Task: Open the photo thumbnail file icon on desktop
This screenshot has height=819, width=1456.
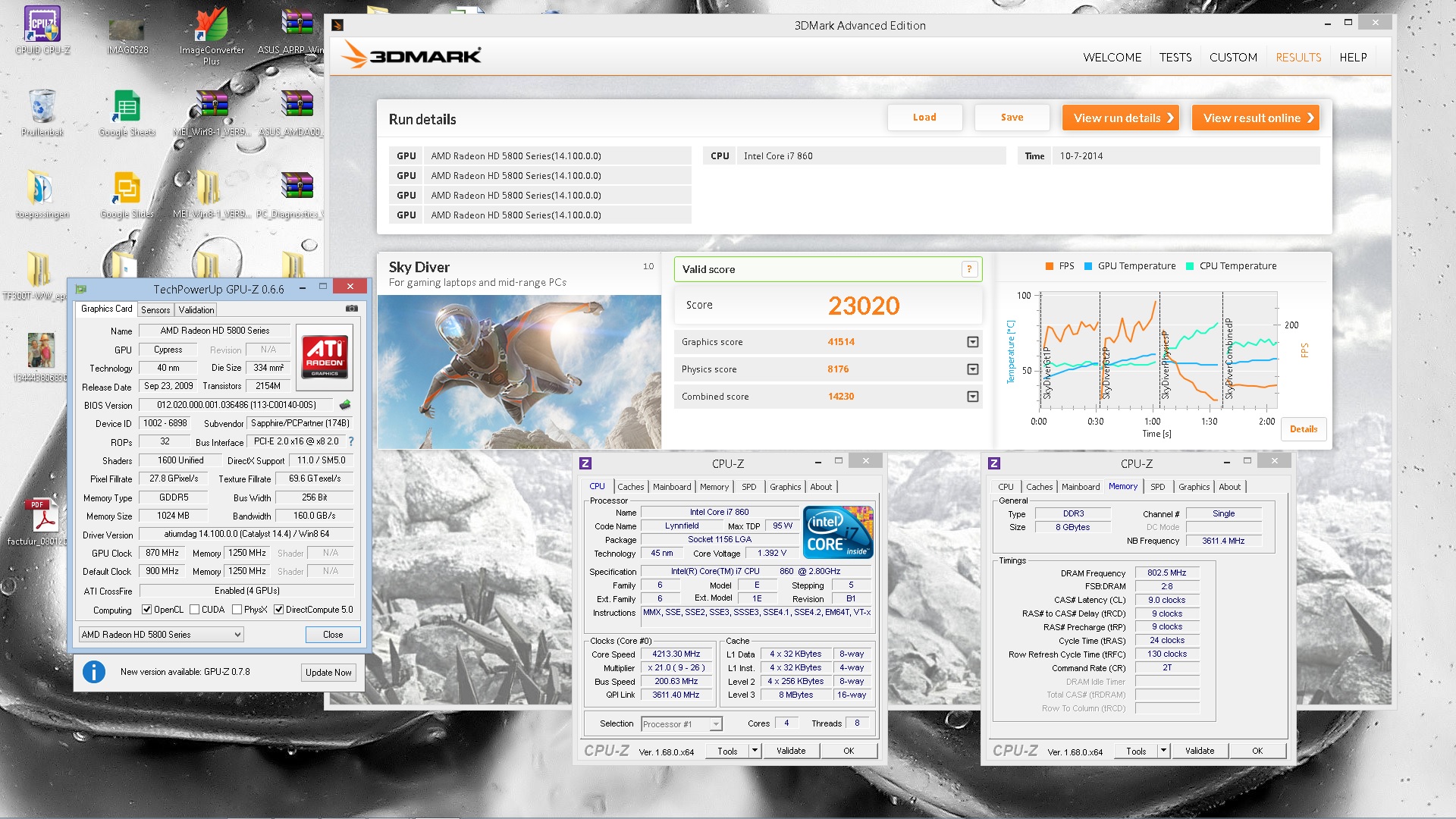Action: click(41, 356)
